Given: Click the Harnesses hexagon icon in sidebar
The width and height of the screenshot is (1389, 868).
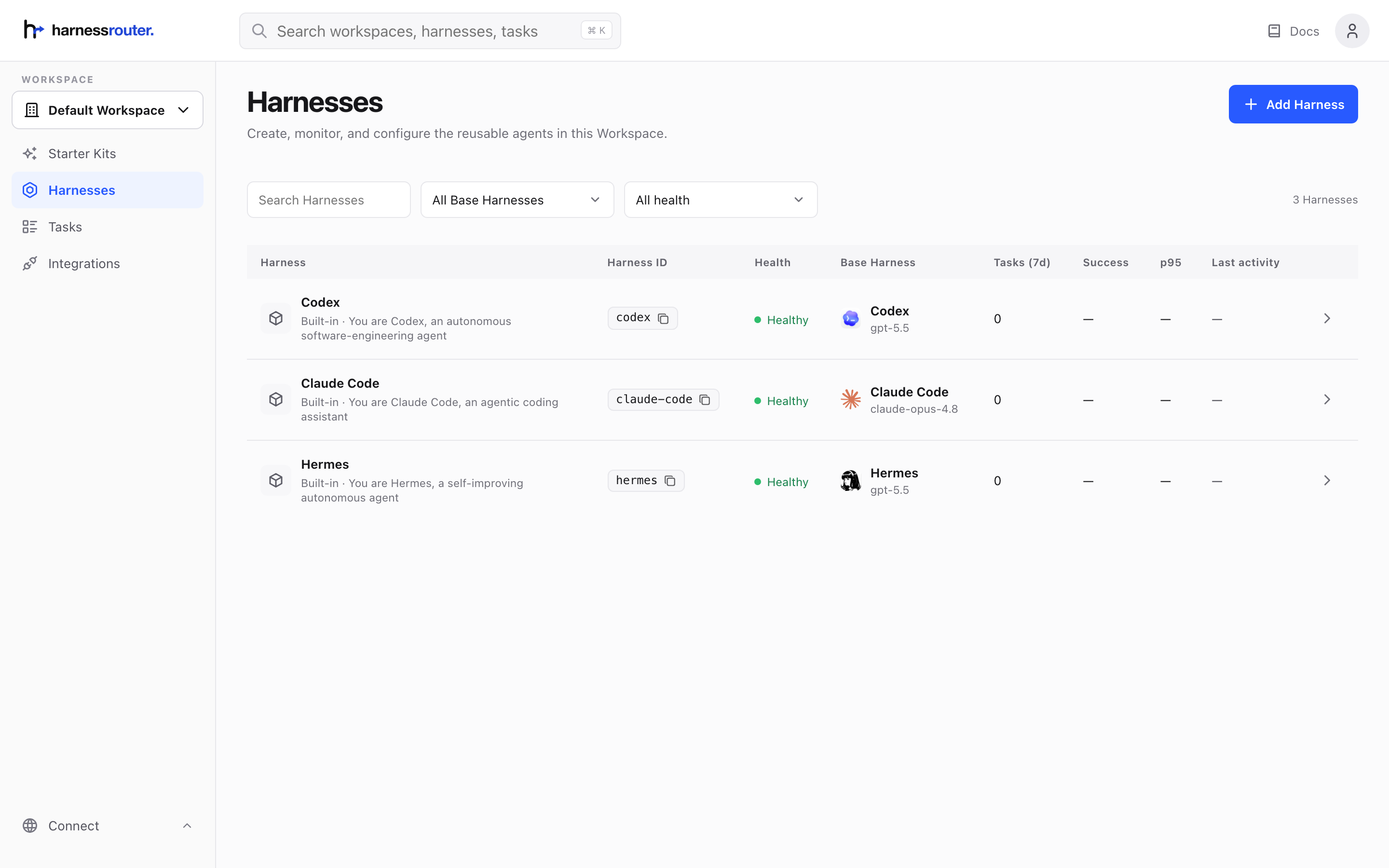Looking at the screenshot, I should [x=30, y=190].
